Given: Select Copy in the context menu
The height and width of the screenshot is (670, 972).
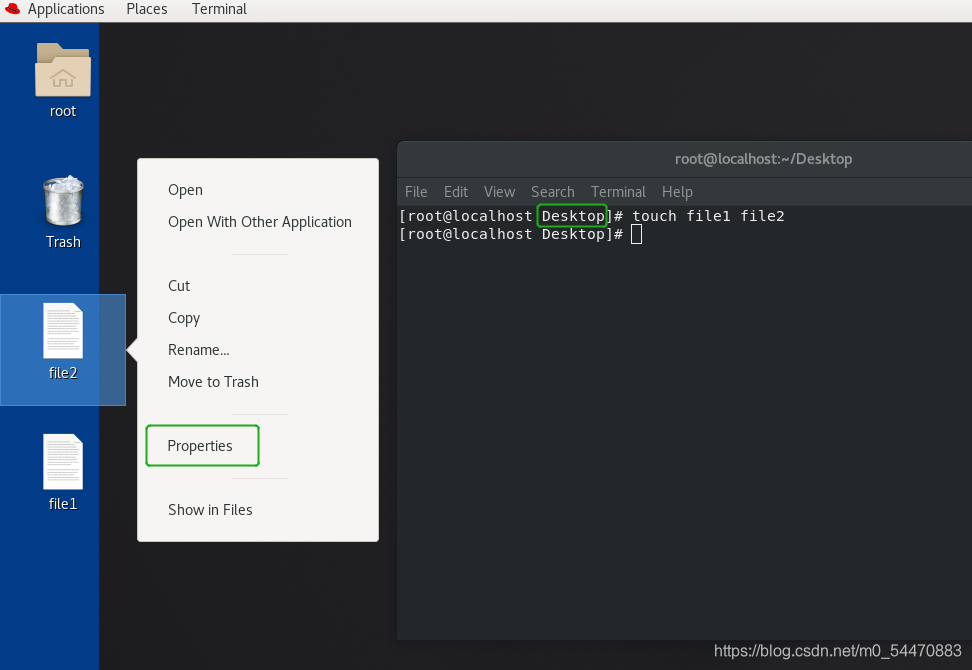Looking at the screenshot, I should pyautogui.click(x=184, y=318).
